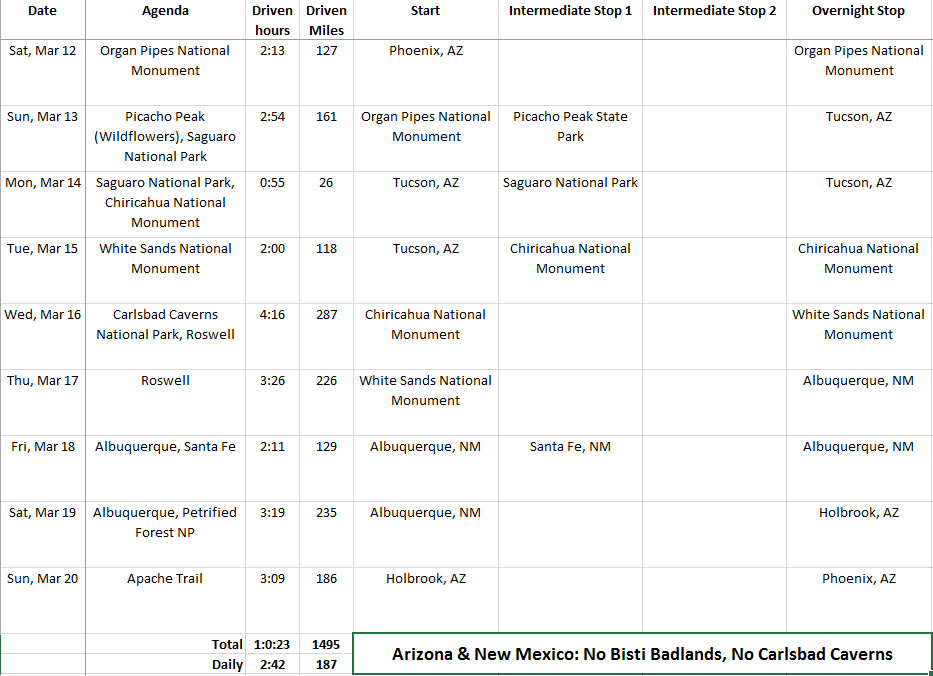Select the Overnight Stop column header

[858, 11]
